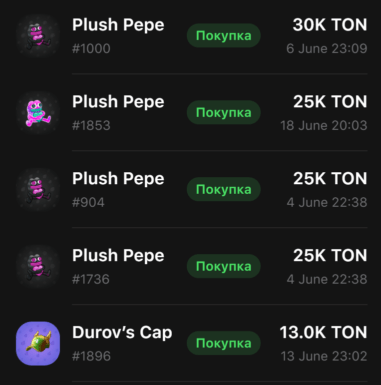
Task: Open Durov's Cap #1896 purple icon
Action: [38, 344]
